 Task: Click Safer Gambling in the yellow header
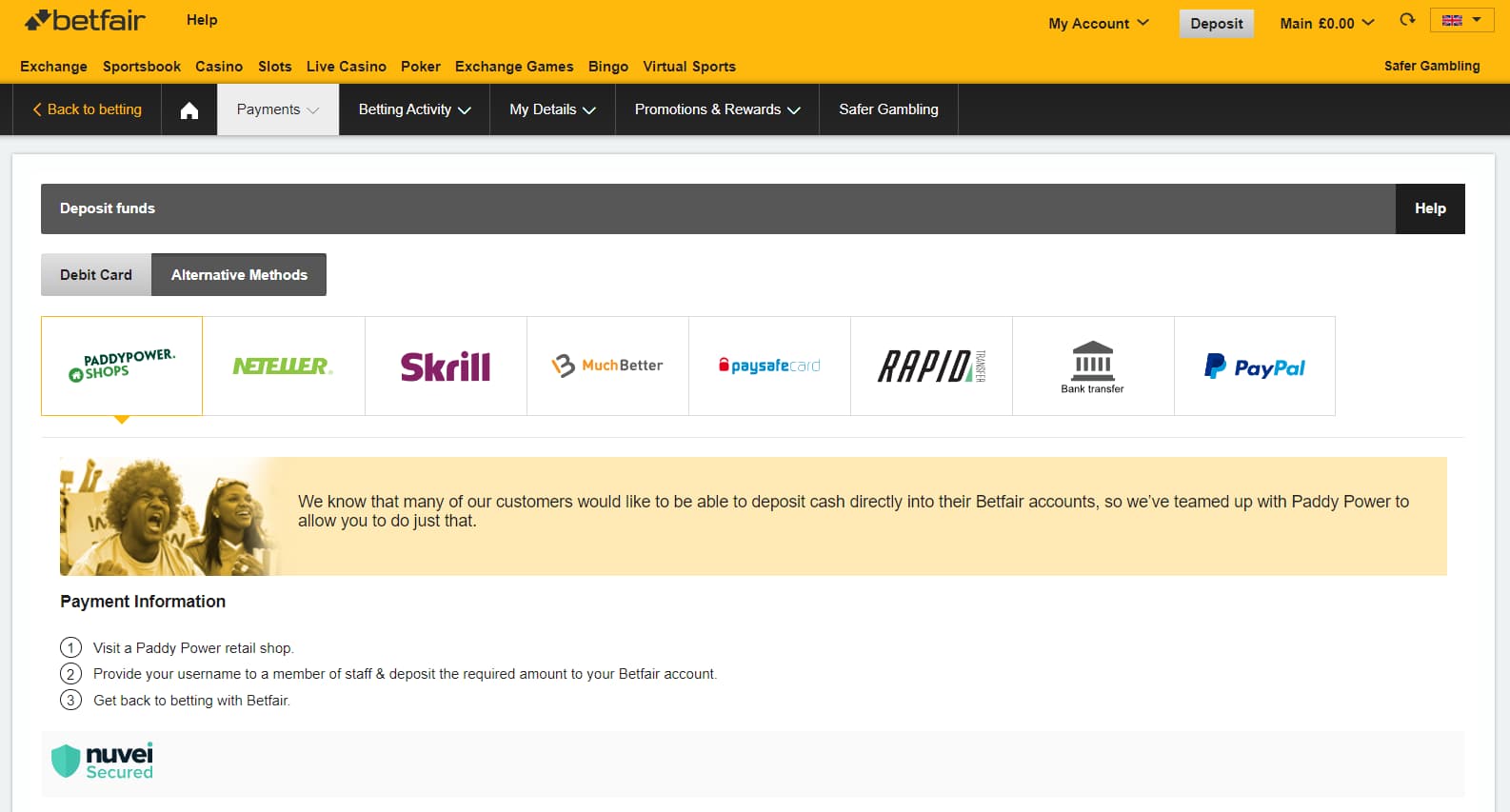[1432, 66]
